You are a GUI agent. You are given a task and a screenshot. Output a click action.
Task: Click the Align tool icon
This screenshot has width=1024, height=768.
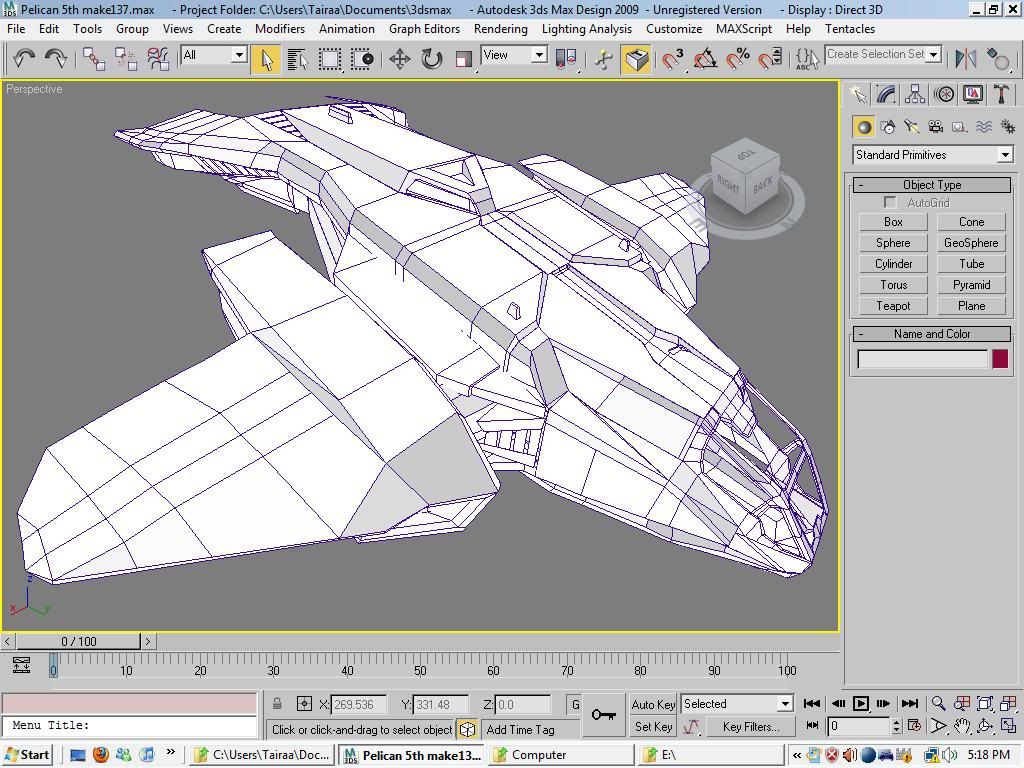998,59
